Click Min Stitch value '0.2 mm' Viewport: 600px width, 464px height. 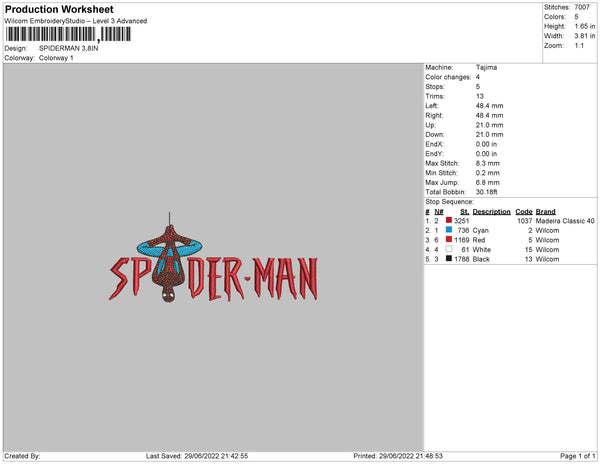tap(488, 173)
